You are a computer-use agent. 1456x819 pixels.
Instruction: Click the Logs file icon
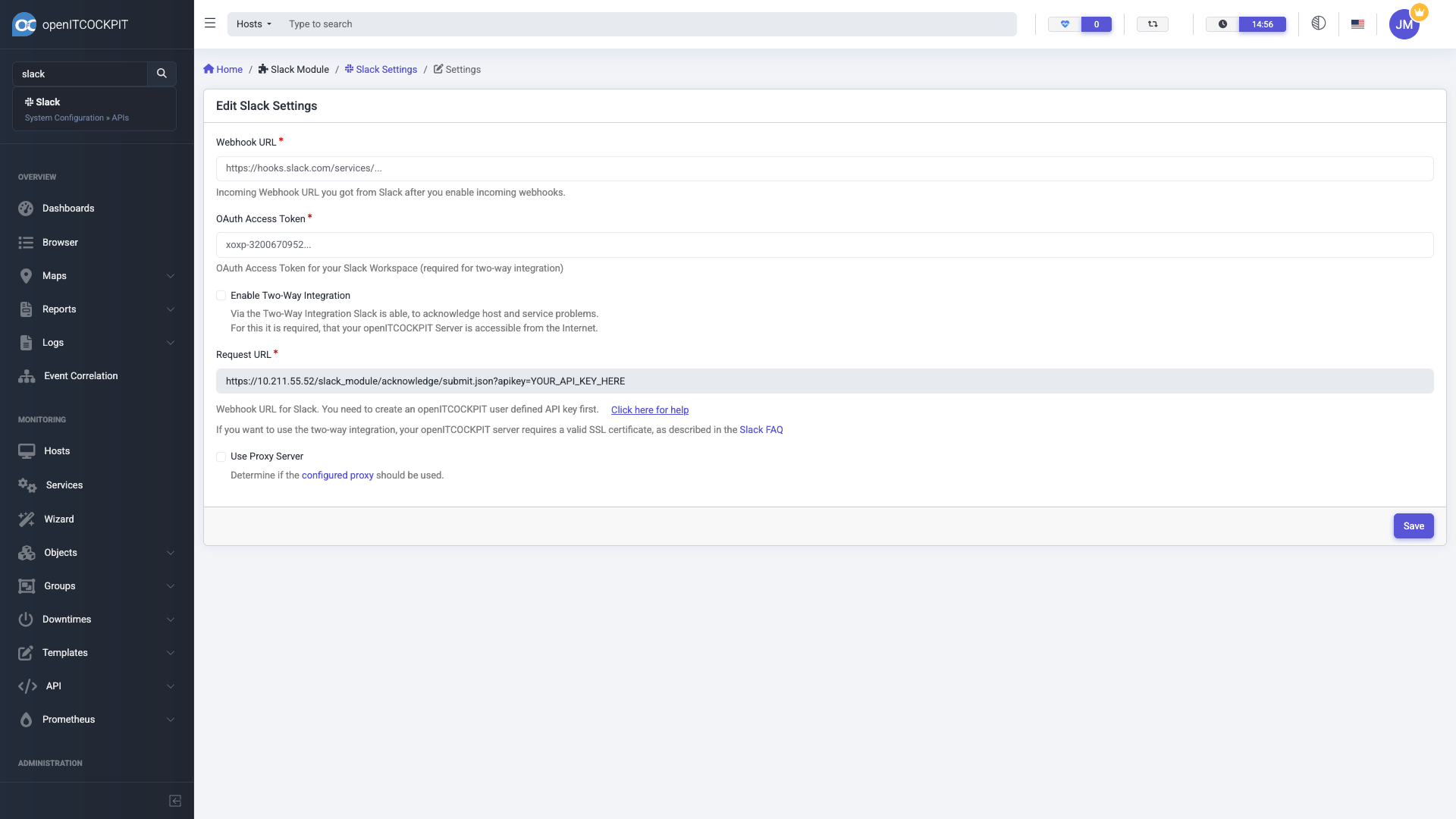[x=26, y=343]
